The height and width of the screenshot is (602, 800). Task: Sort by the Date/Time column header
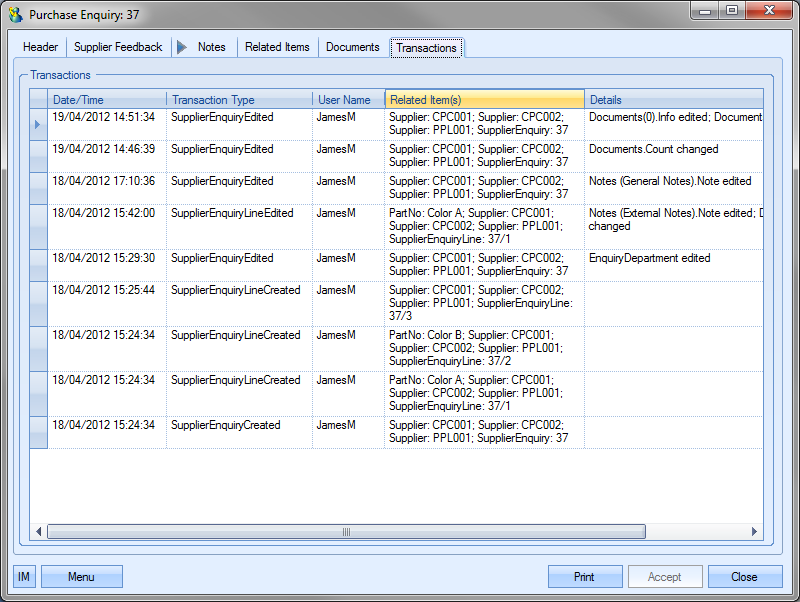tap(107, 100)
